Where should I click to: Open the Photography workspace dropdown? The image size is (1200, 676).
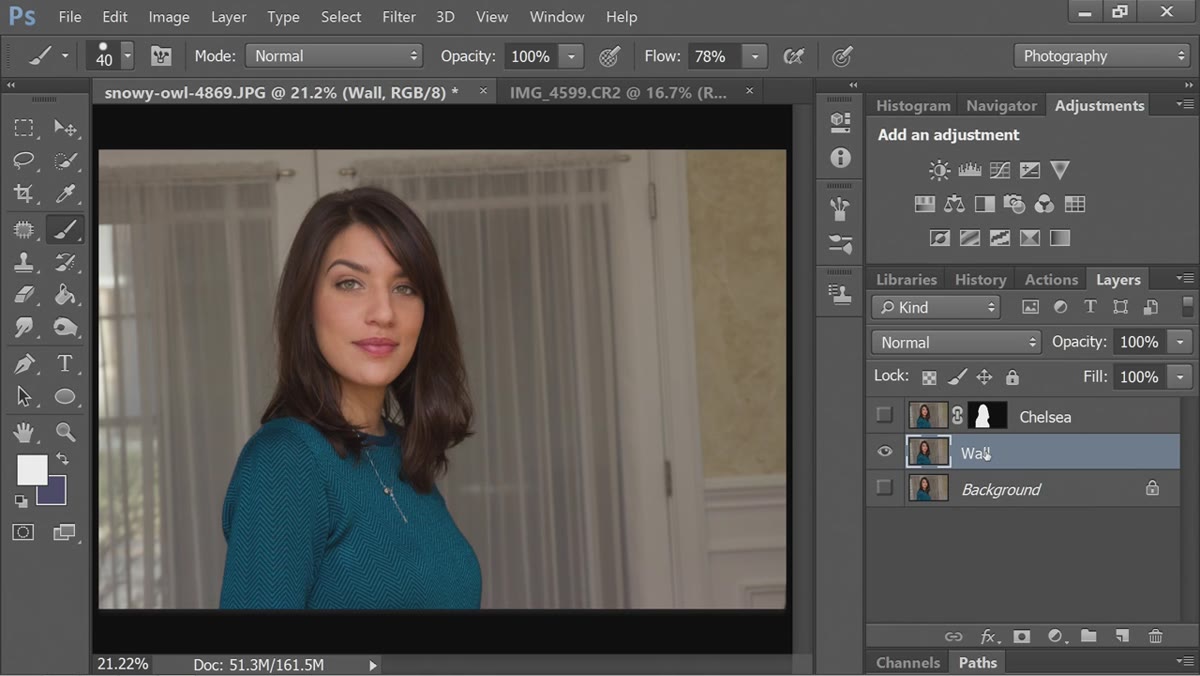pyautogui.click(x=1101, y=56)
